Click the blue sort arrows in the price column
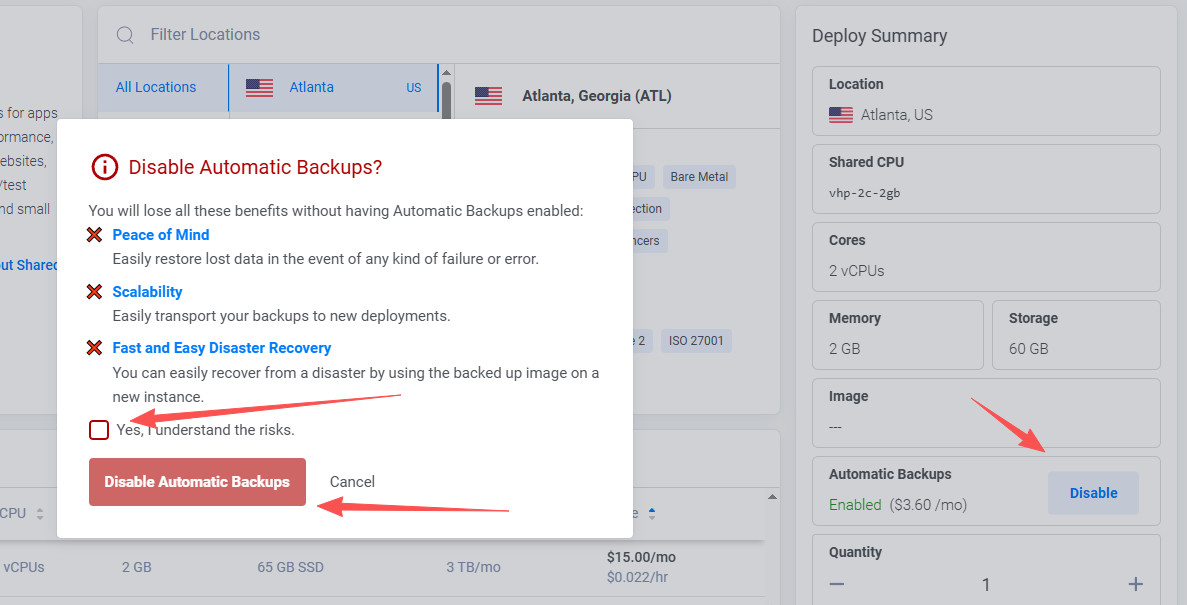The height and width of the screenshot is (605, 1187). (652, 514)
